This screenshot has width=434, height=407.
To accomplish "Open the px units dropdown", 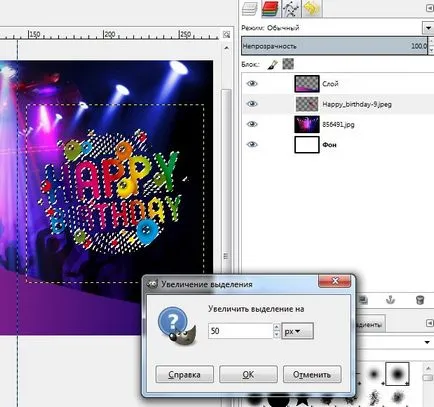I will (x=297, y=331).
